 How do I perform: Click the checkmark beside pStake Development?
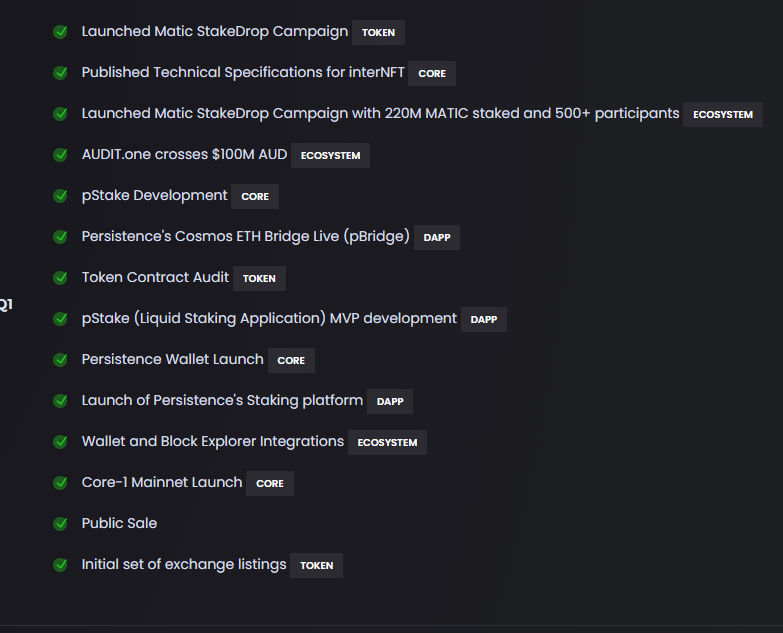pyautogui.click(x=61, y=196)
